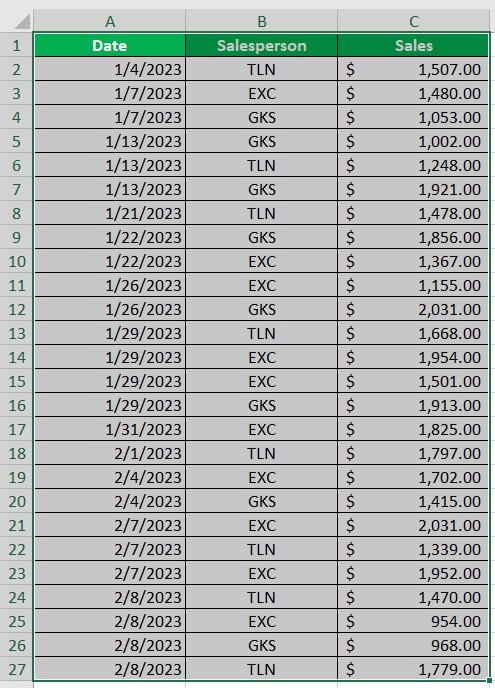This screenshot has height=688, width=495.
Task: Click the cell with date 2/1/2023
Action: (x=110, y=453)
